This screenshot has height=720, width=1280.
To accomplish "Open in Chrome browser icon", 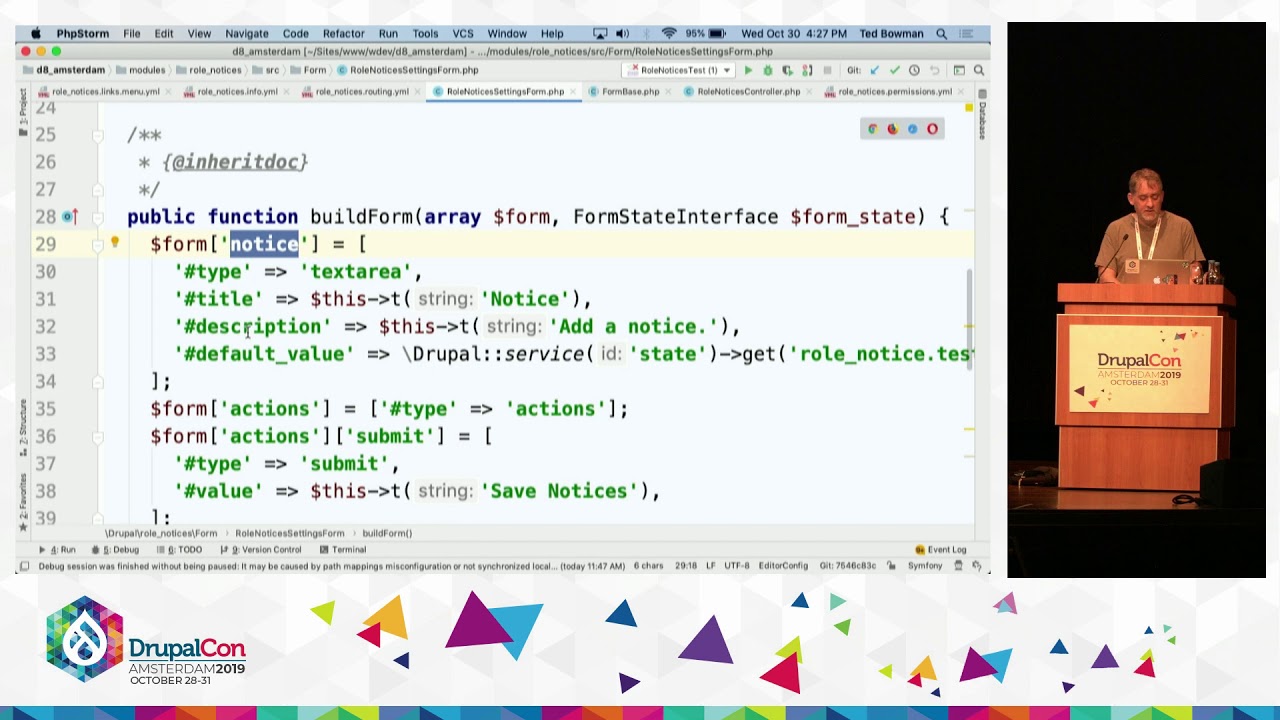I will 873,129.
